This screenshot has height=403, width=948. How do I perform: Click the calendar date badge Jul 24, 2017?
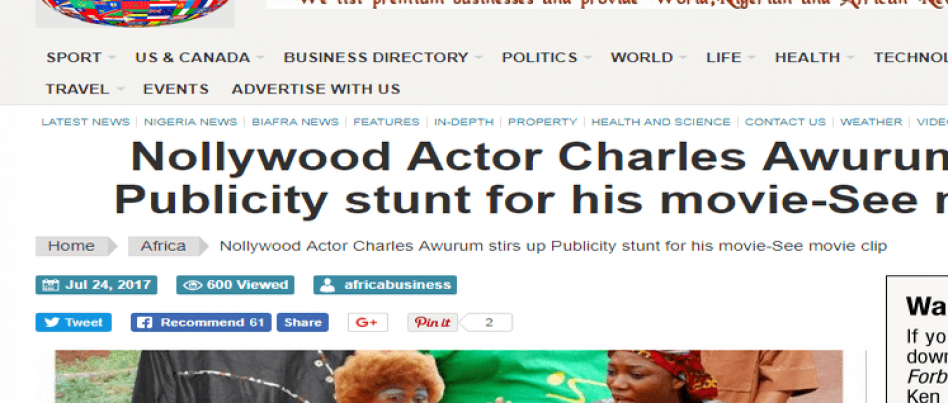(x=96, y=285)
